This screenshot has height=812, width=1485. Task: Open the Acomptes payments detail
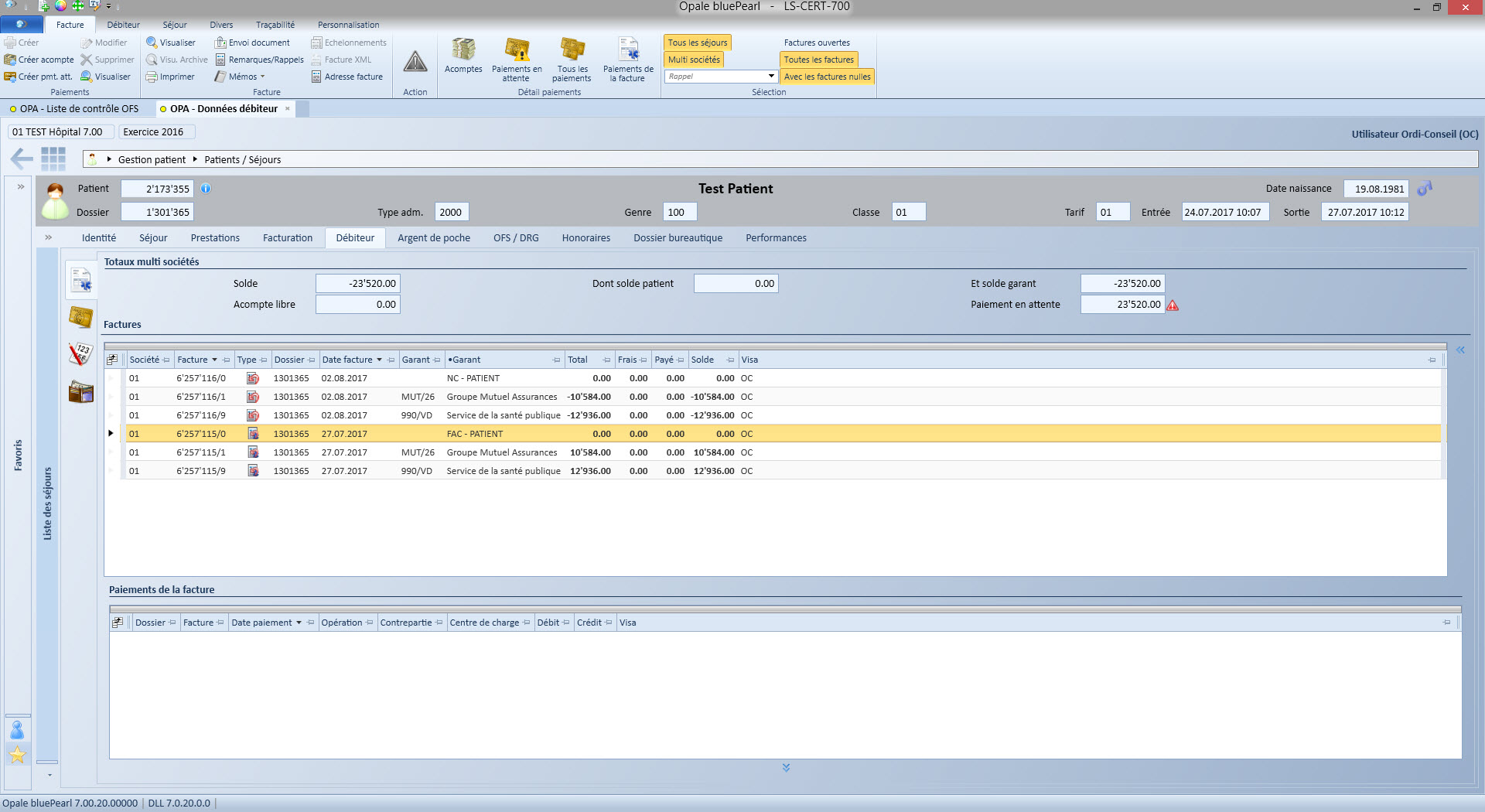click(463, 56)
